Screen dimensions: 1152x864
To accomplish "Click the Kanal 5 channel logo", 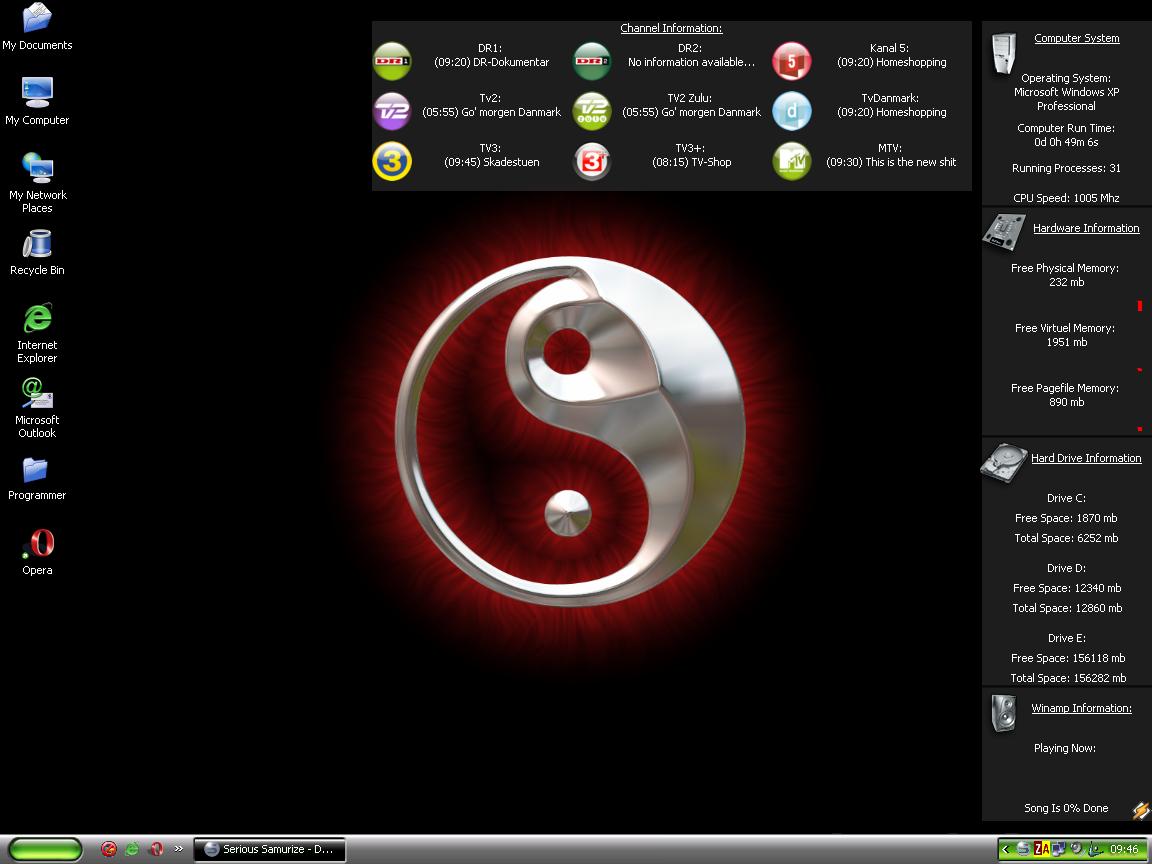I will [792, 61].
